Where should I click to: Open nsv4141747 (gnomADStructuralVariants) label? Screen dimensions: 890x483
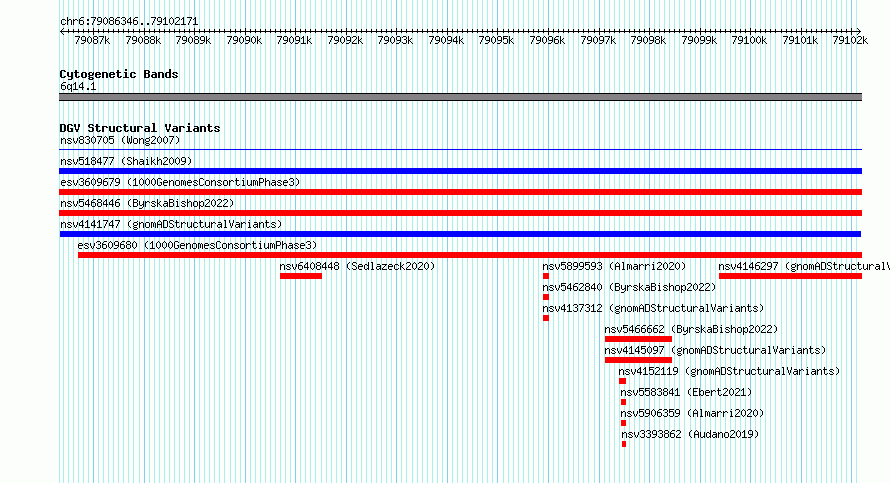point(171,224)
